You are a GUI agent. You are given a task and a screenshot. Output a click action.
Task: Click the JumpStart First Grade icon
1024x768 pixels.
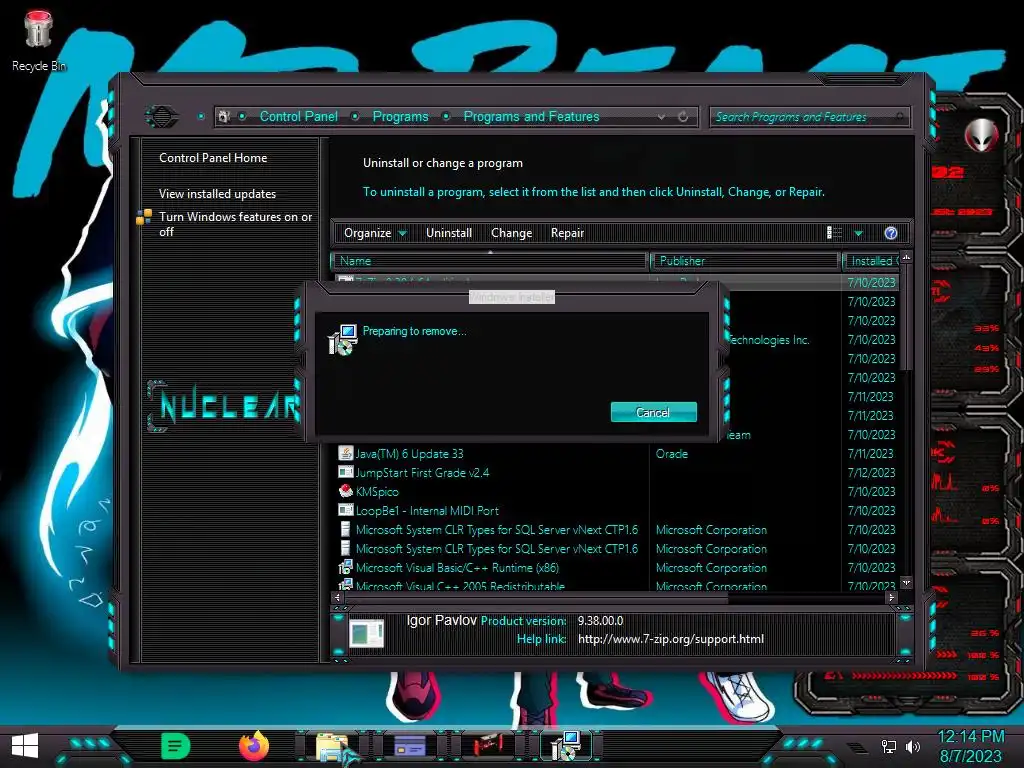pos(345,472)
